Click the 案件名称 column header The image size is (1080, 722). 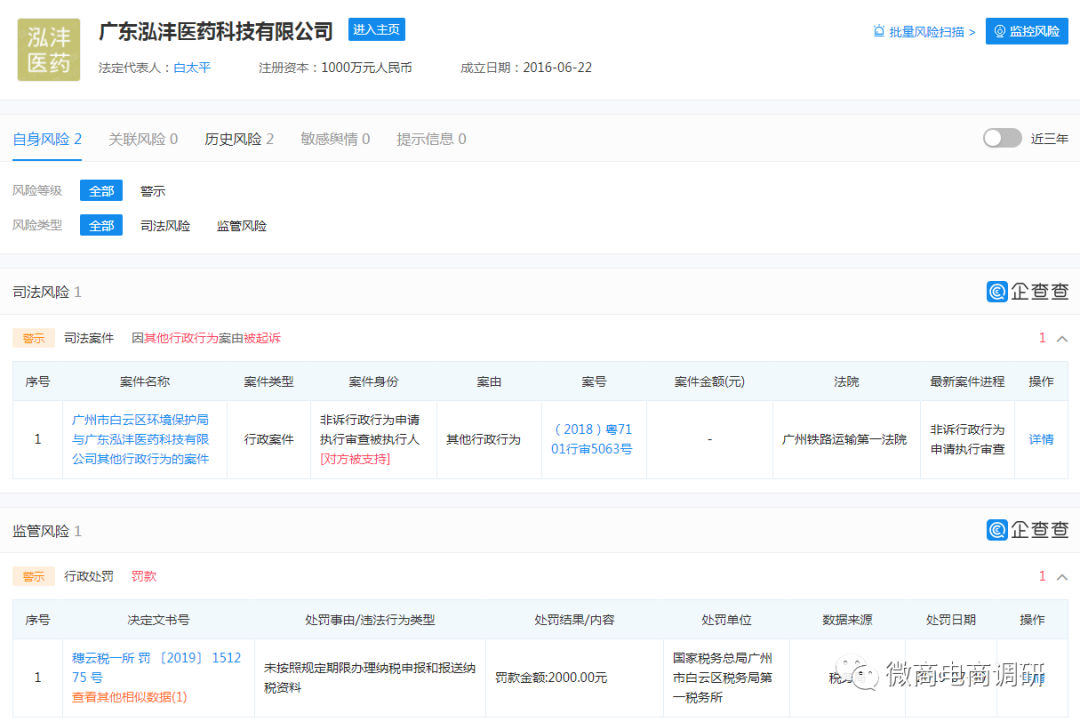click(145, 382)
